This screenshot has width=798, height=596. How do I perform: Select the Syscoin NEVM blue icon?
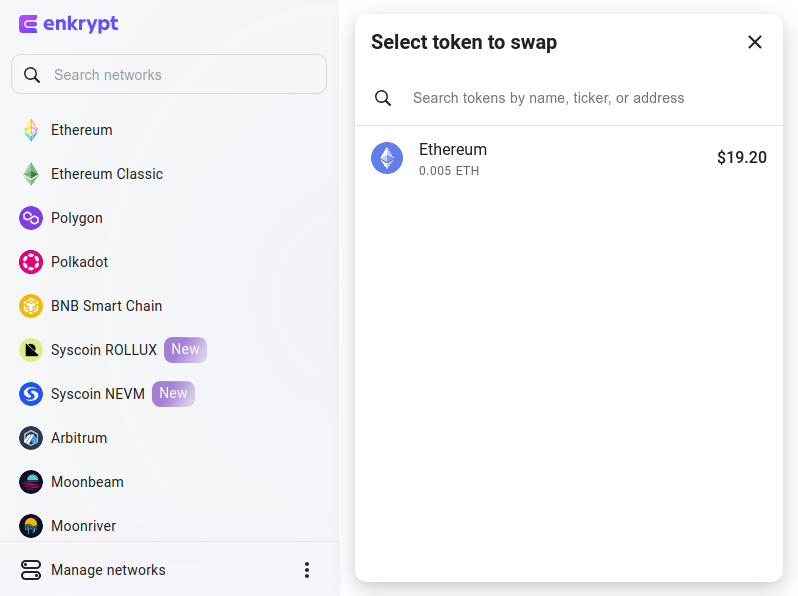click(x=31, y=394)
